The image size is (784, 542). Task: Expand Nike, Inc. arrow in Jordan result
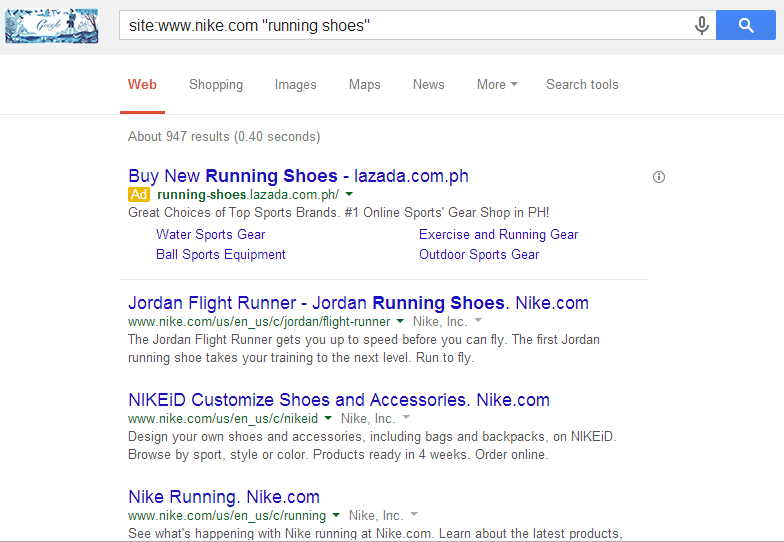pyautogui.click(x=478, y=320)
